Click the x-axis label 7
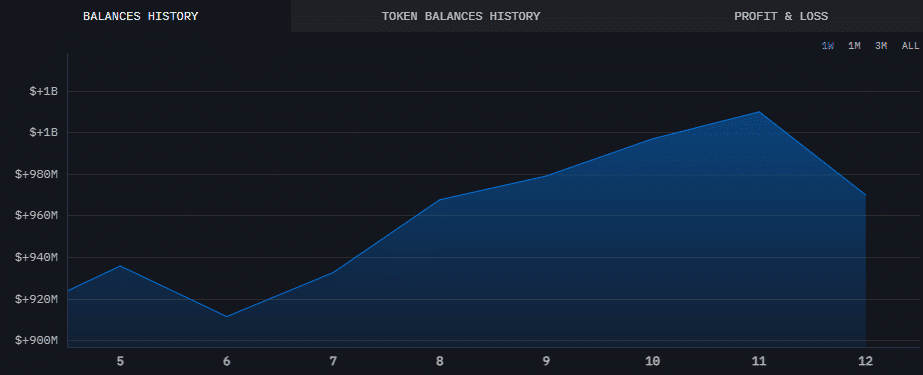923x375 pixels. click(x=333, y=361)
